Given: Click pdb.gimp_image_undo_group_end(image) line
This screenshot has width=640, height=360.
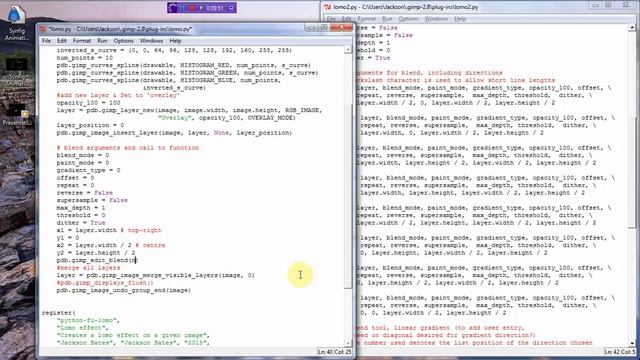Looking at the screenshot, I should (x=123, y=290).
